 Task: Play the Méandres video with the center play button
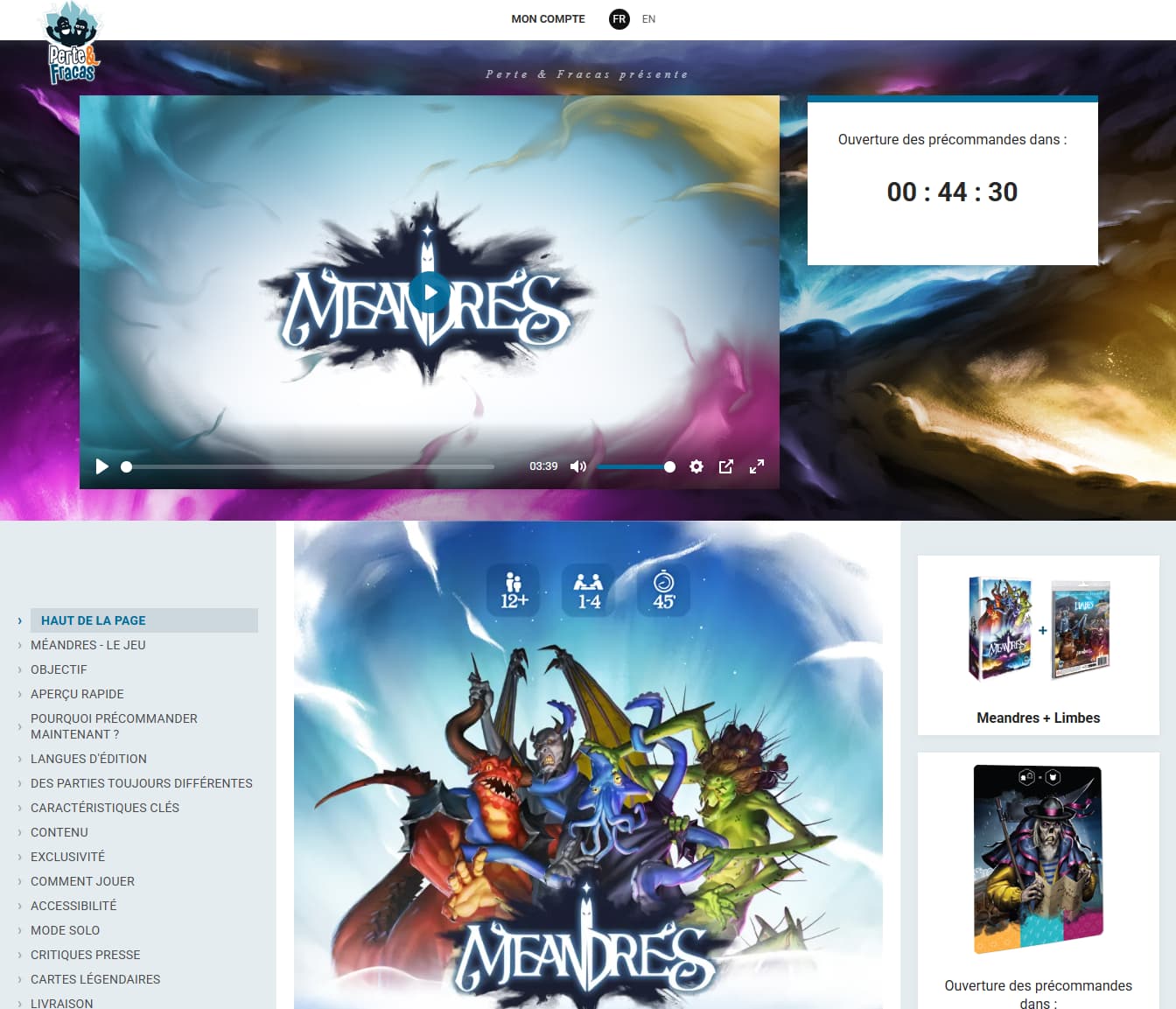coord(430,293)
